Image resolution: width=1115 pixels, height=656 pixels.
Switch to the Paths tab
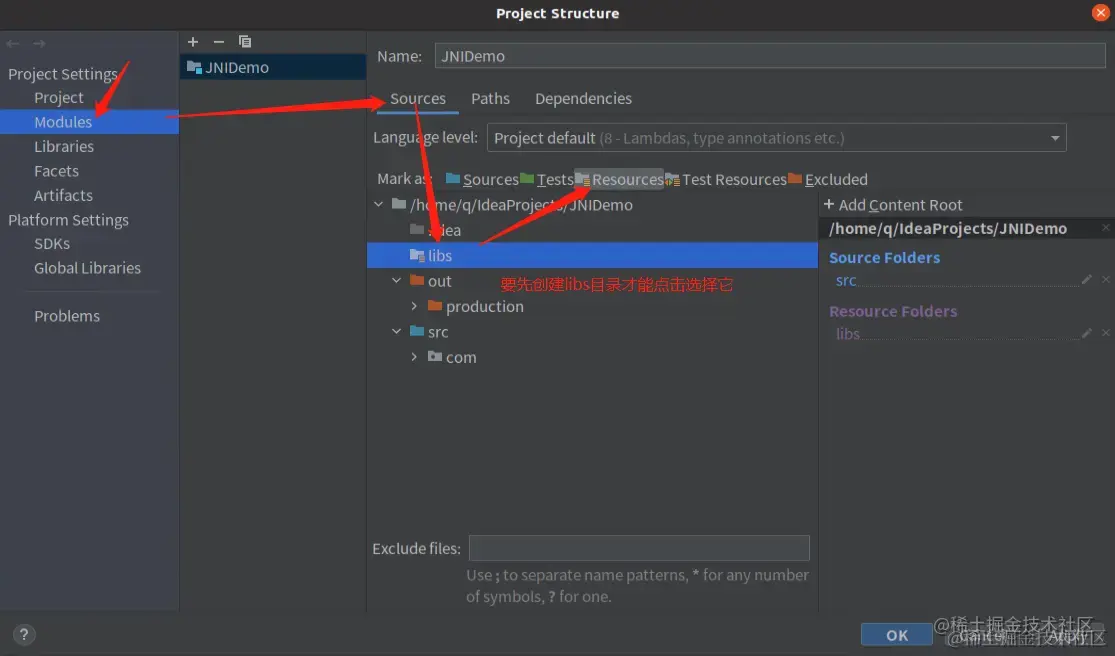point(490,99)
